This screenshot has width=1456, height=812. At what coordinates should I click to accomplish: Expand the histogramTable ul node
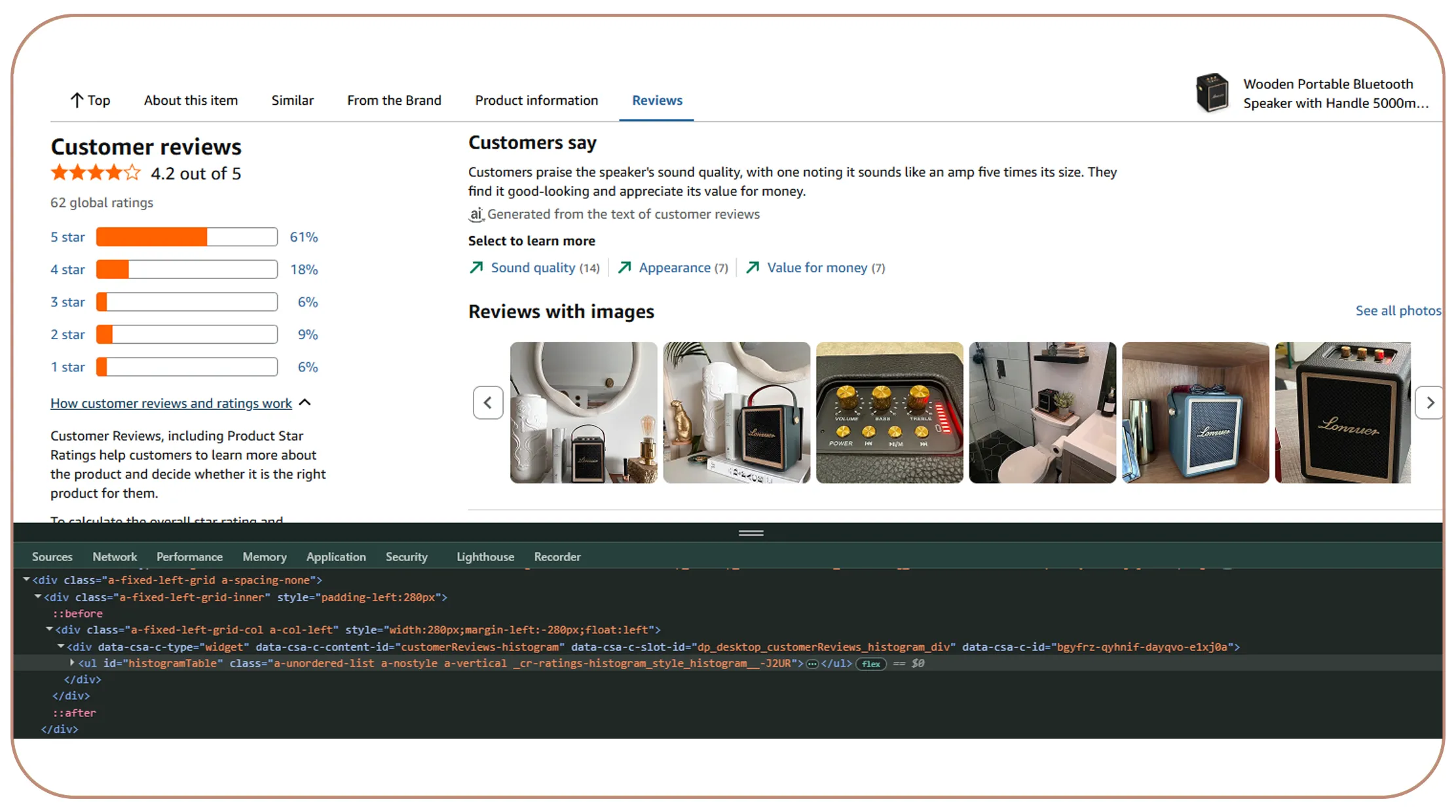(72, 663)
